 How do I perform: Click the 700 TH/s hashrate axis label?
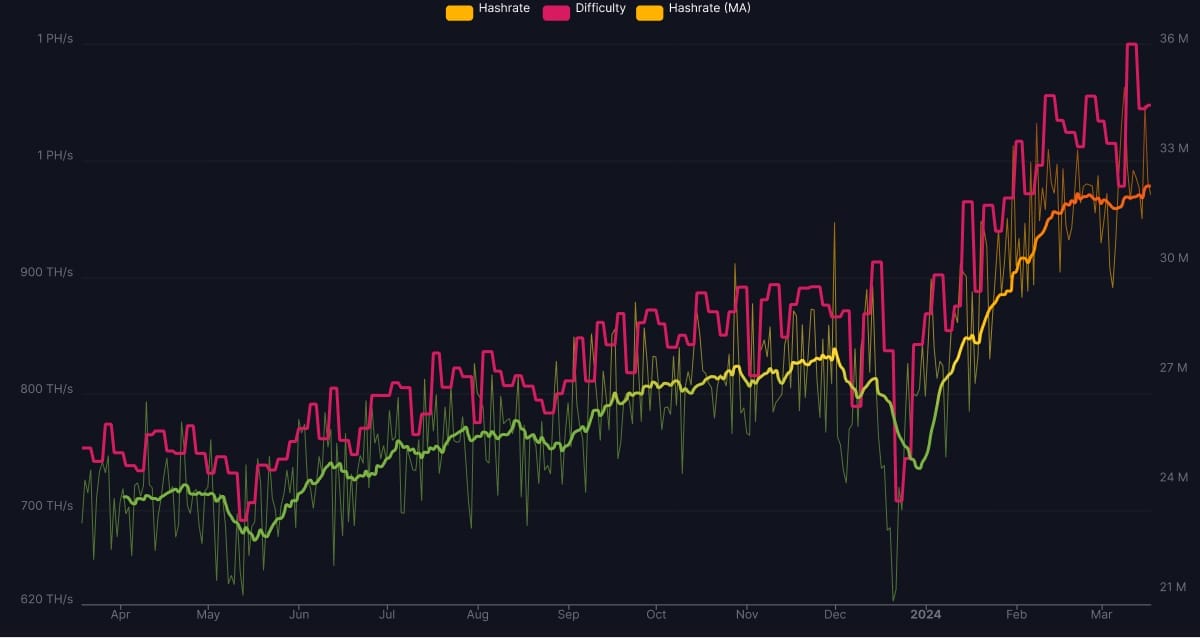(x=47, y=506)
